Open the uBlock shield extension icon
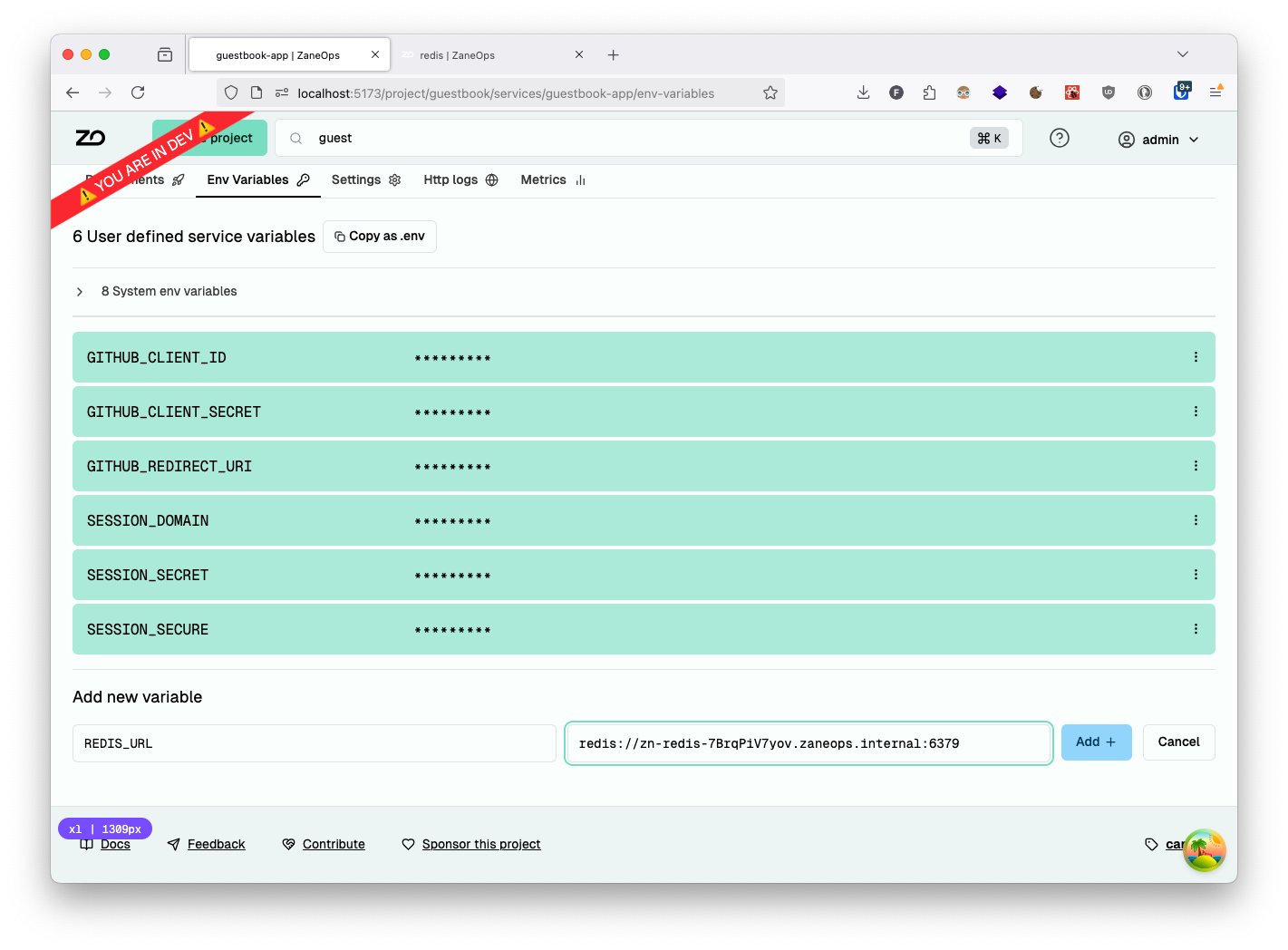 tap(1109, 92)
